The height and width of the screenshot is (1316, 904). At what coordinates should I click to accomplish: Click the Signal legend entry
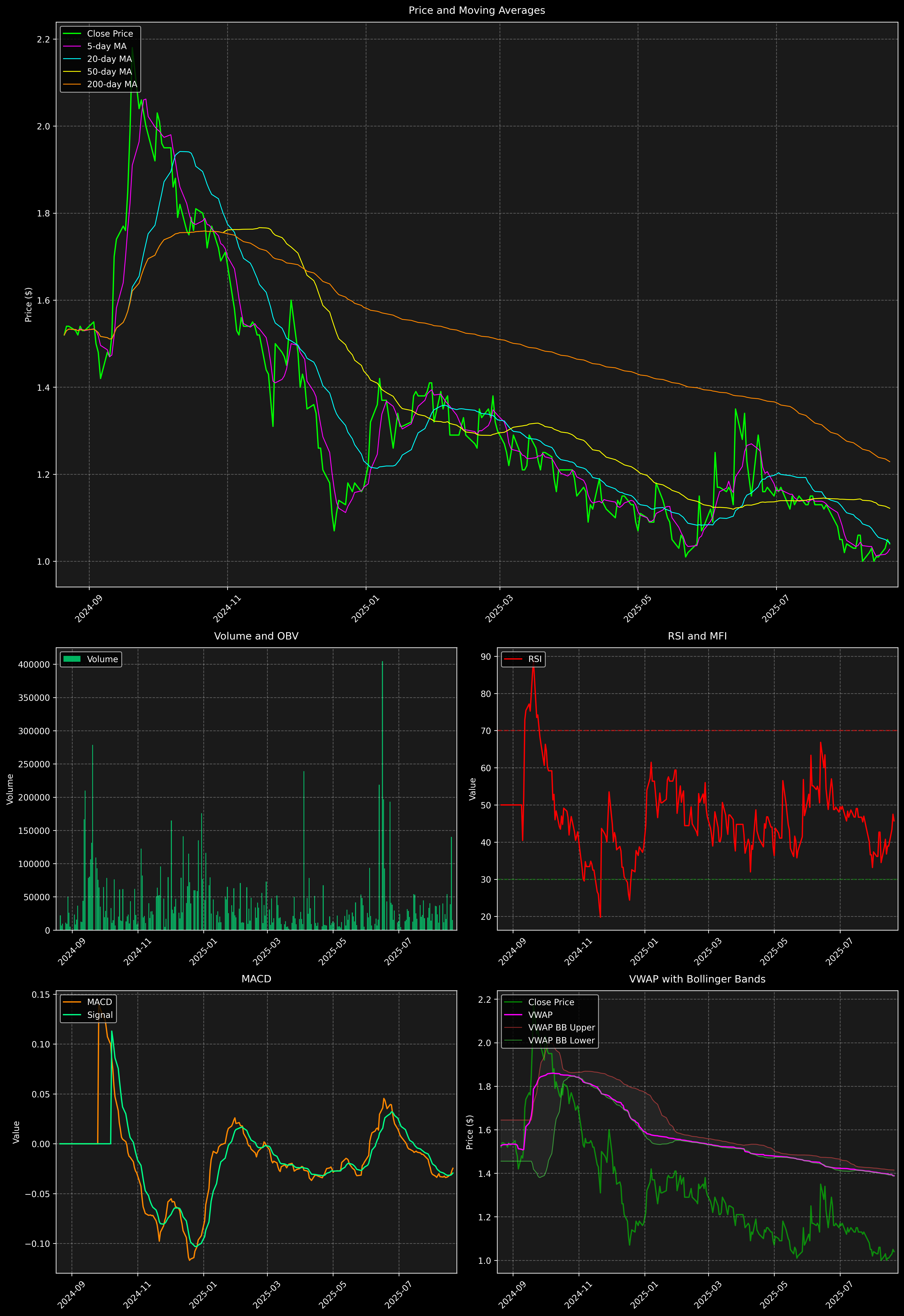(100, 1015)
